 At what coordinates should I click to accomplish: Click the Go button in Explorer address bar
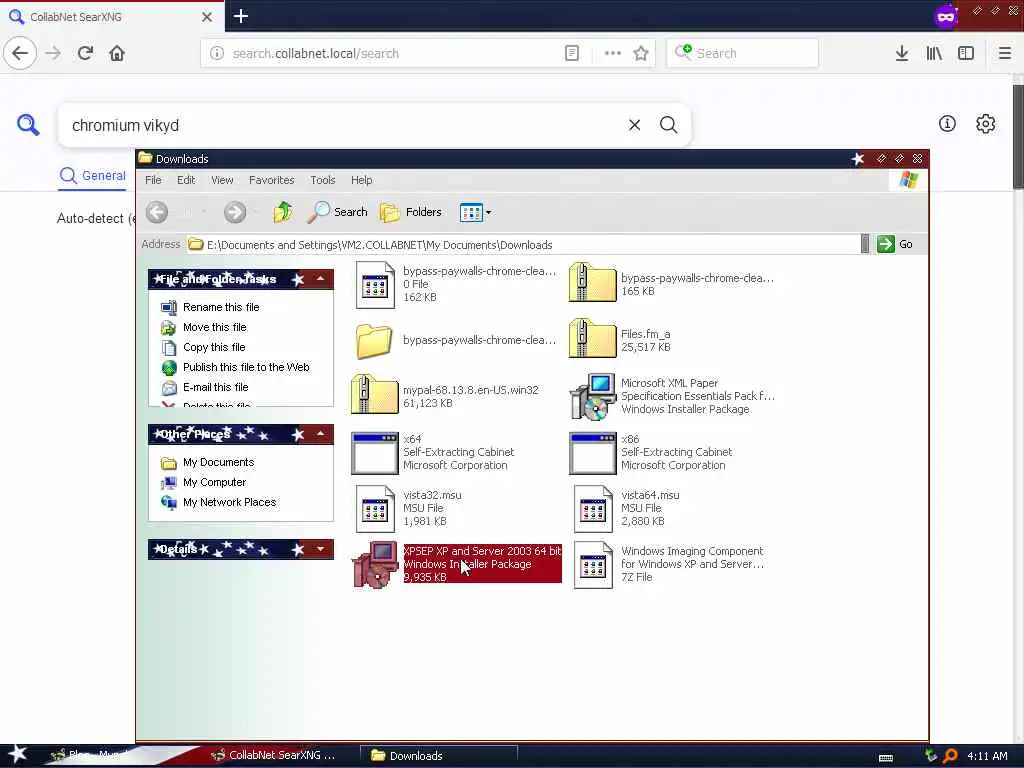pyautogui.click(x=895, y=244)
